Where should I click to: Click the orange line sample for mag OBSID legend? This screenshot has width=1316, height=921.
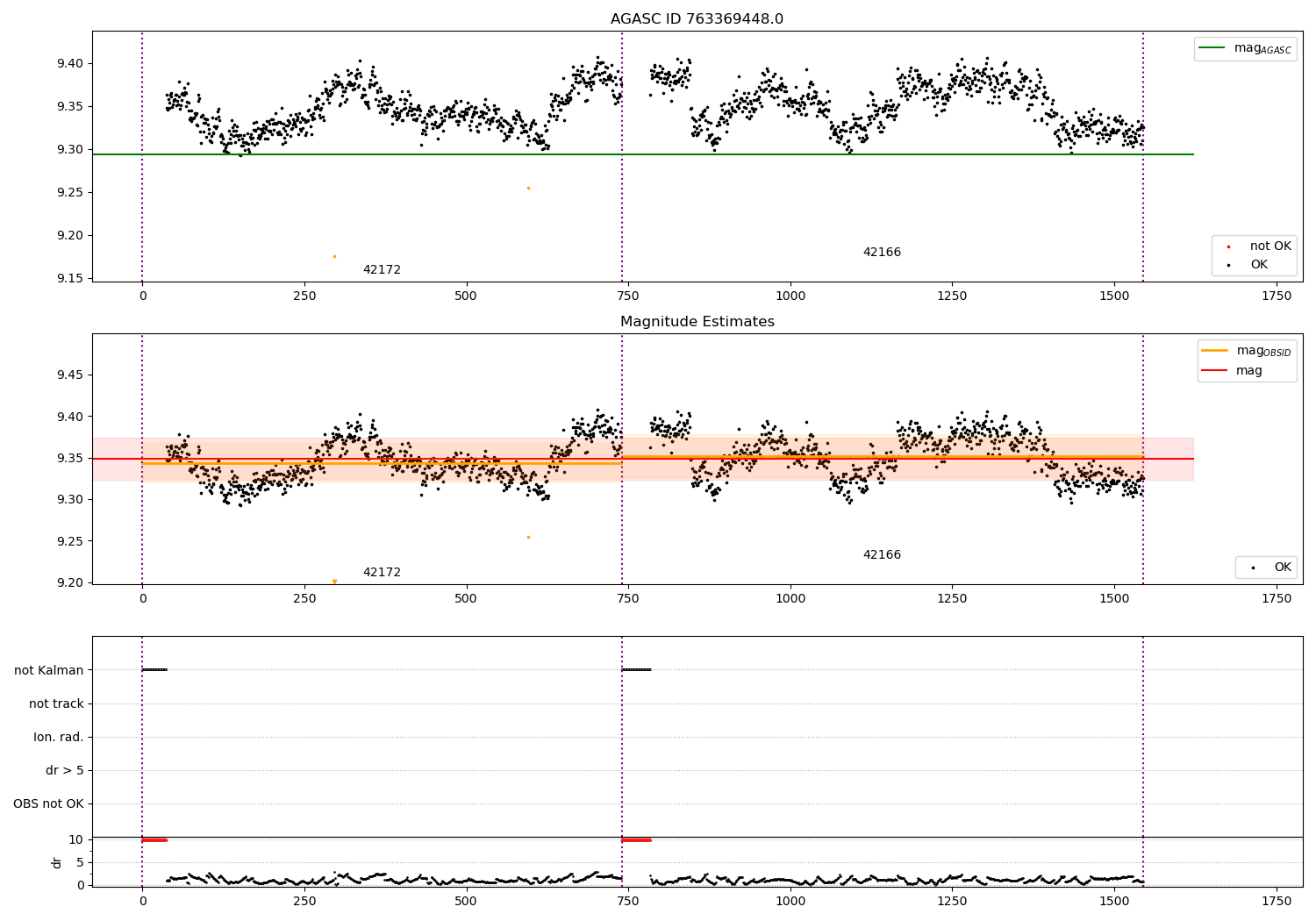1214,350
